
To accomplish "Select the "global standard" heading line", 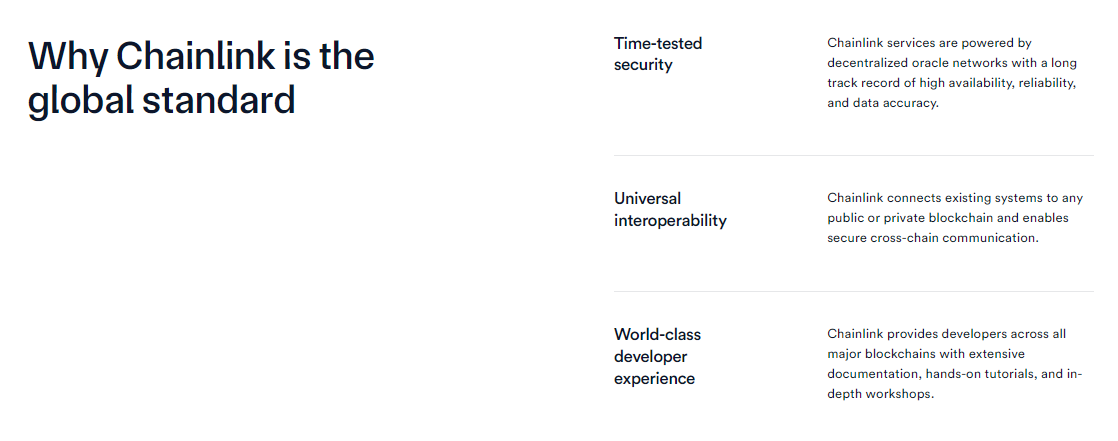I will tap(161, 102).
